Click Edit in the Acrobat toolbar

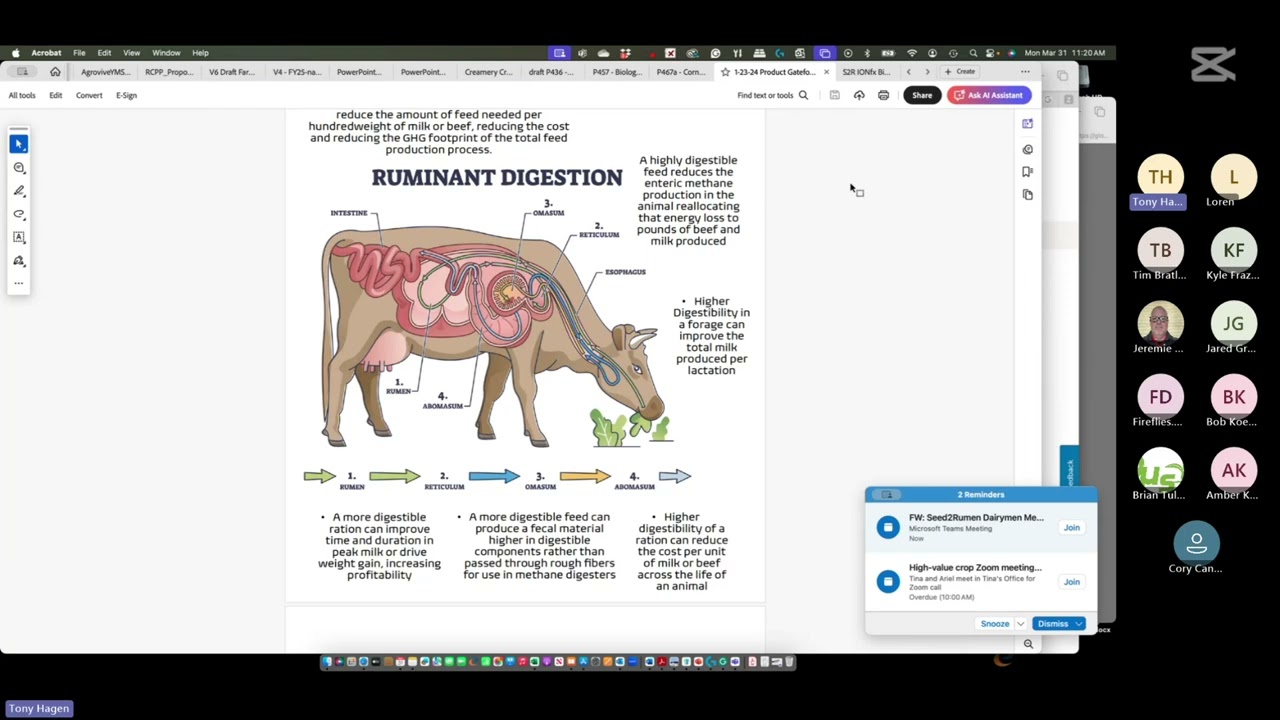[x=56, y=95]
